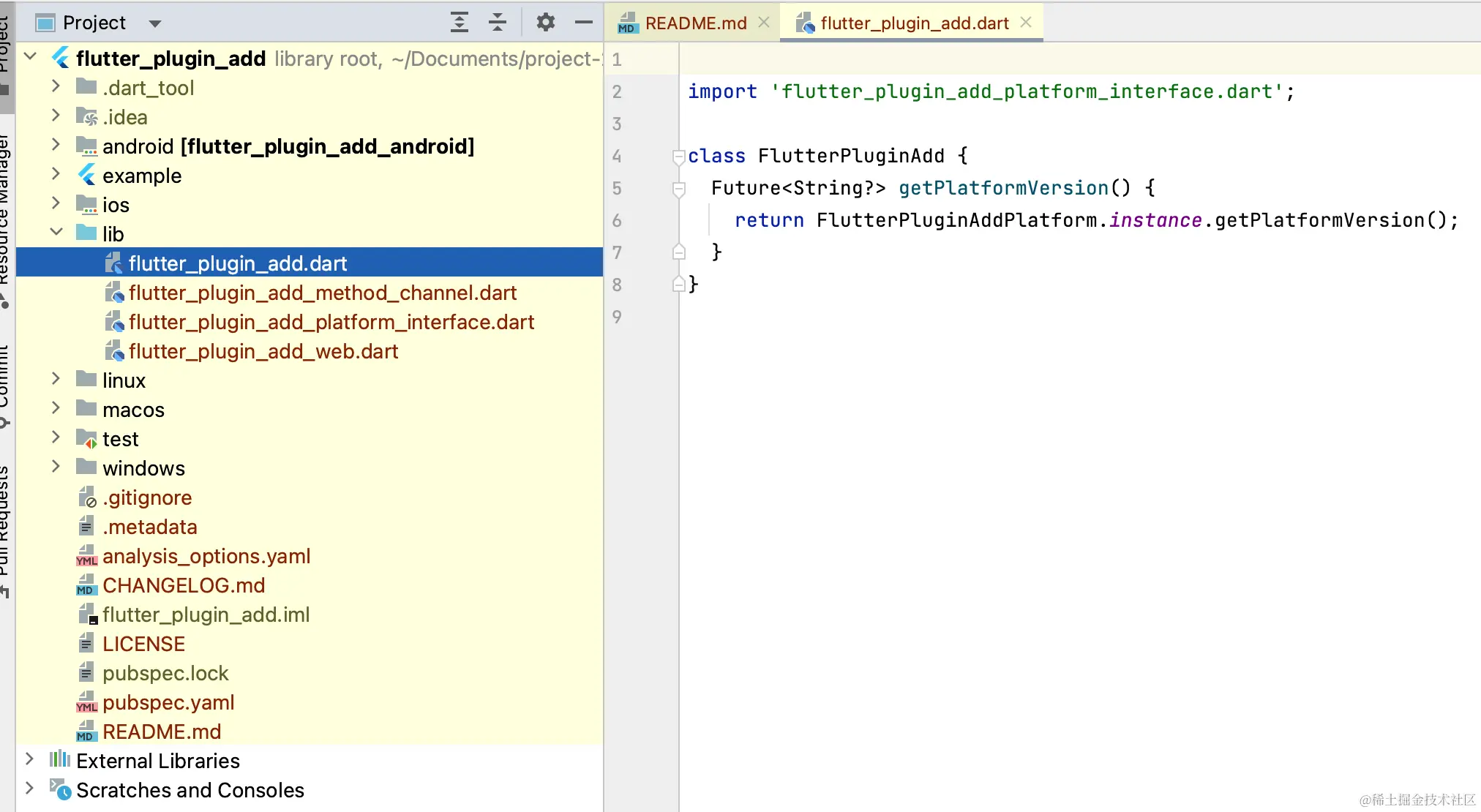
Task: Open the Project view dropdown arrow
Action: [x=154, y=23]
